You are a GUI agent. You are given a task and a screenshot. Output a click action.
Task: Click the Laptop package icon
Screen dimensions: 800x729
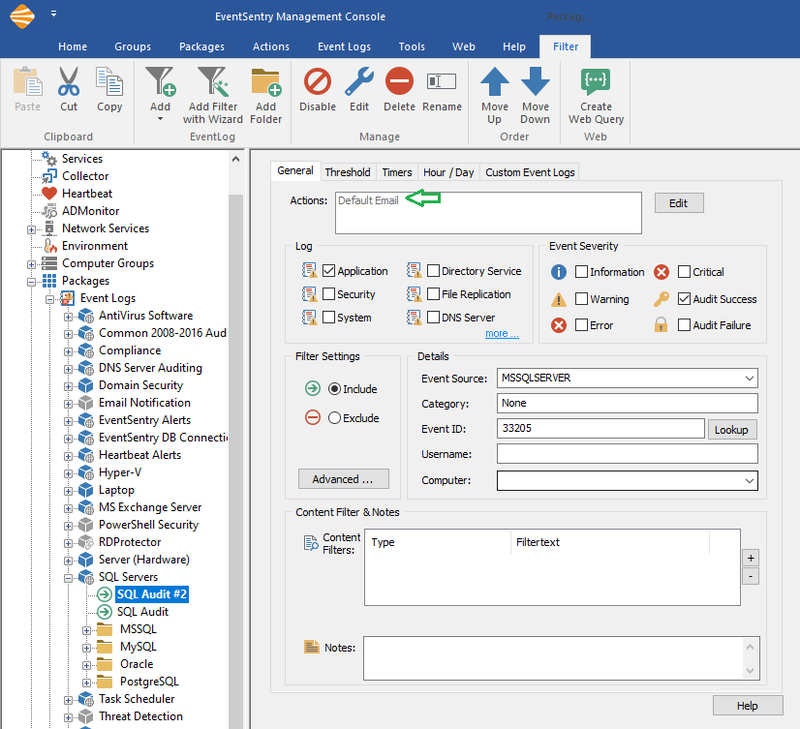click(86, 490)
